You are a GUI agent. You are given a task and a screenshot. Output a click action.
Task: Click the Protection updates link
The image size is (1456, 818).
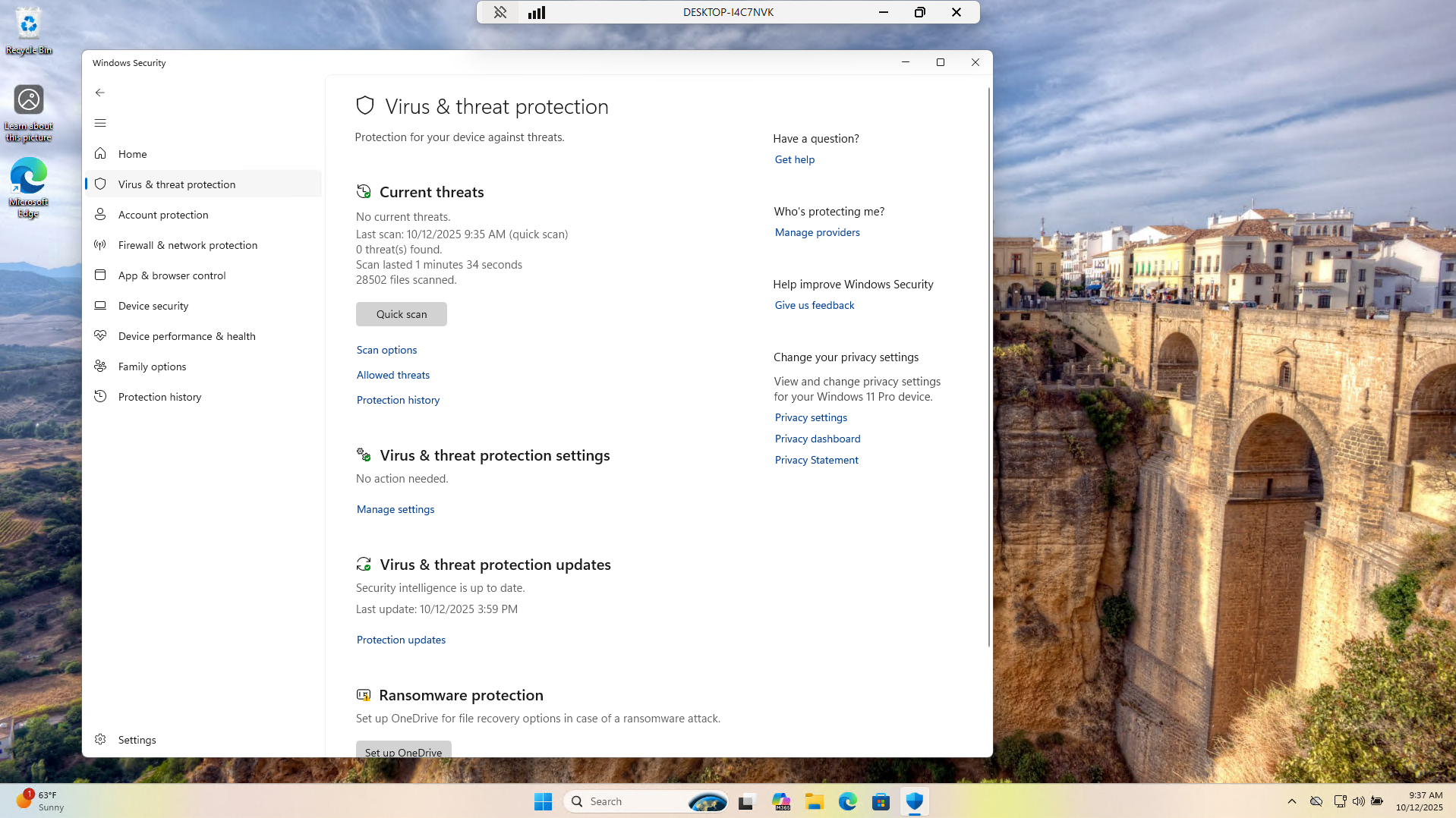pyautogui.click(x=401, y=640)
